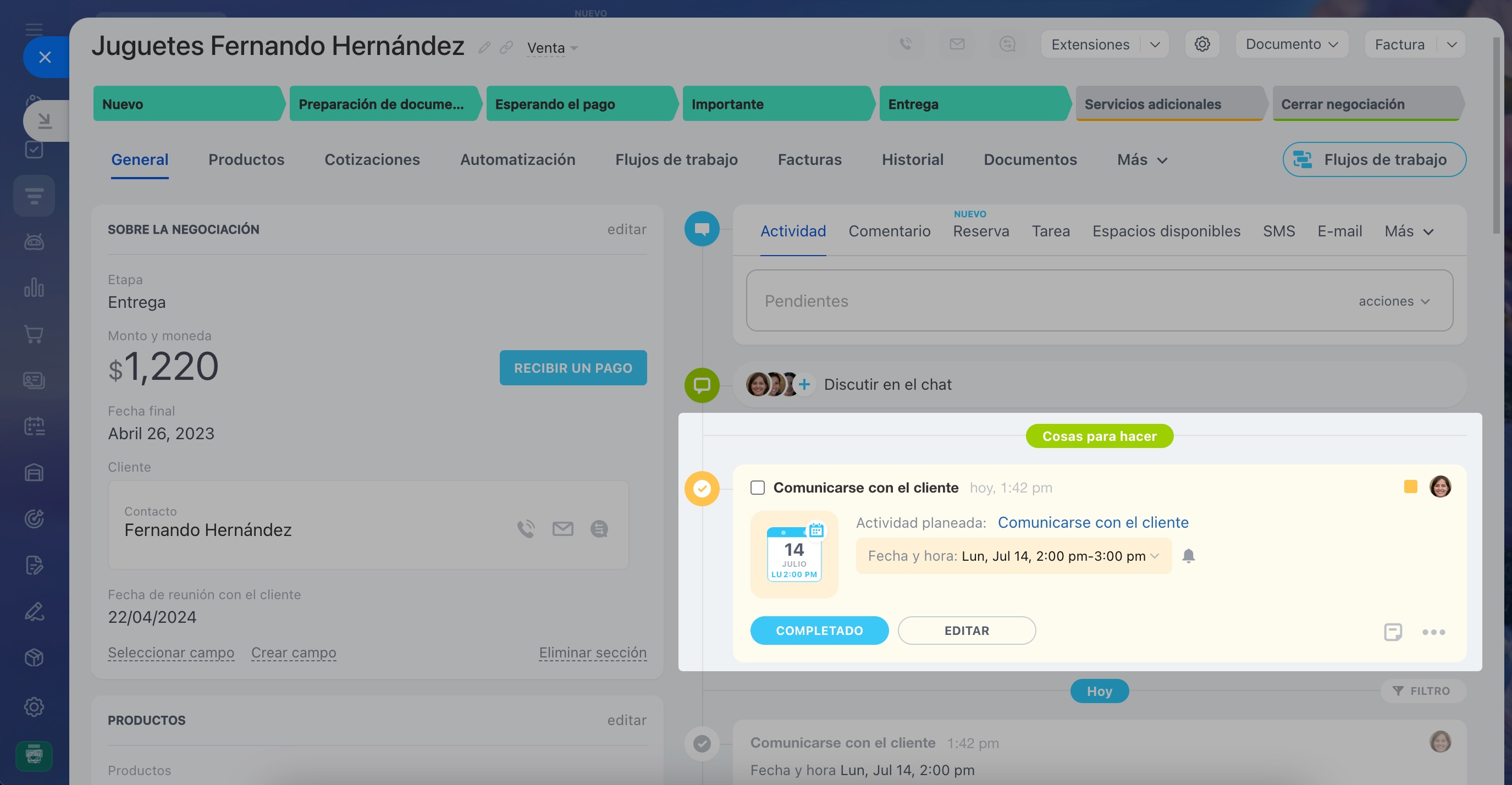Open the analytics bar chart sidebar icon
1512x785 pixels.
(x=34, y=288)
